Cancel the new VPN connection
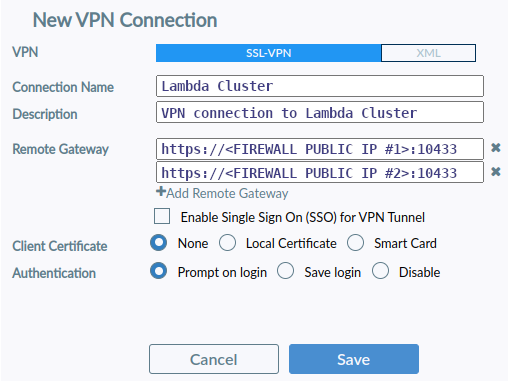The height and width of the screenshot is (382, 508). click(x=214, y=359)
